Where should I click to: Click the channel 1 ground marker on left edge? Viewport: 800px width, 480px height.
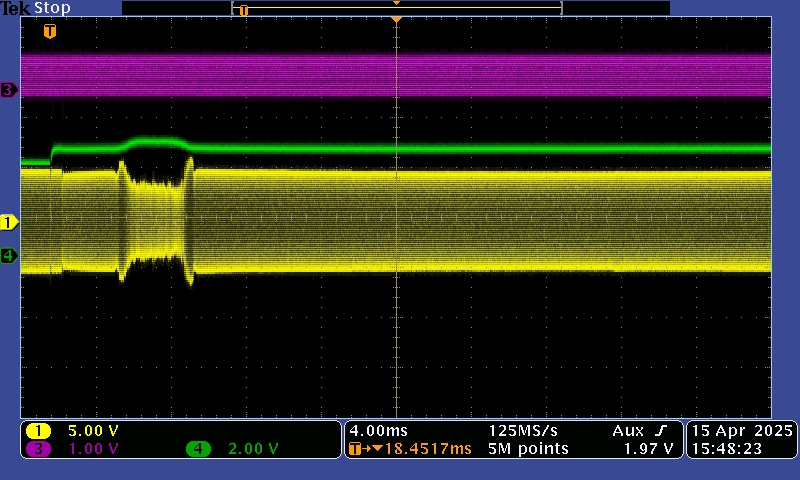pyautogui.click(x=9, y=222)
